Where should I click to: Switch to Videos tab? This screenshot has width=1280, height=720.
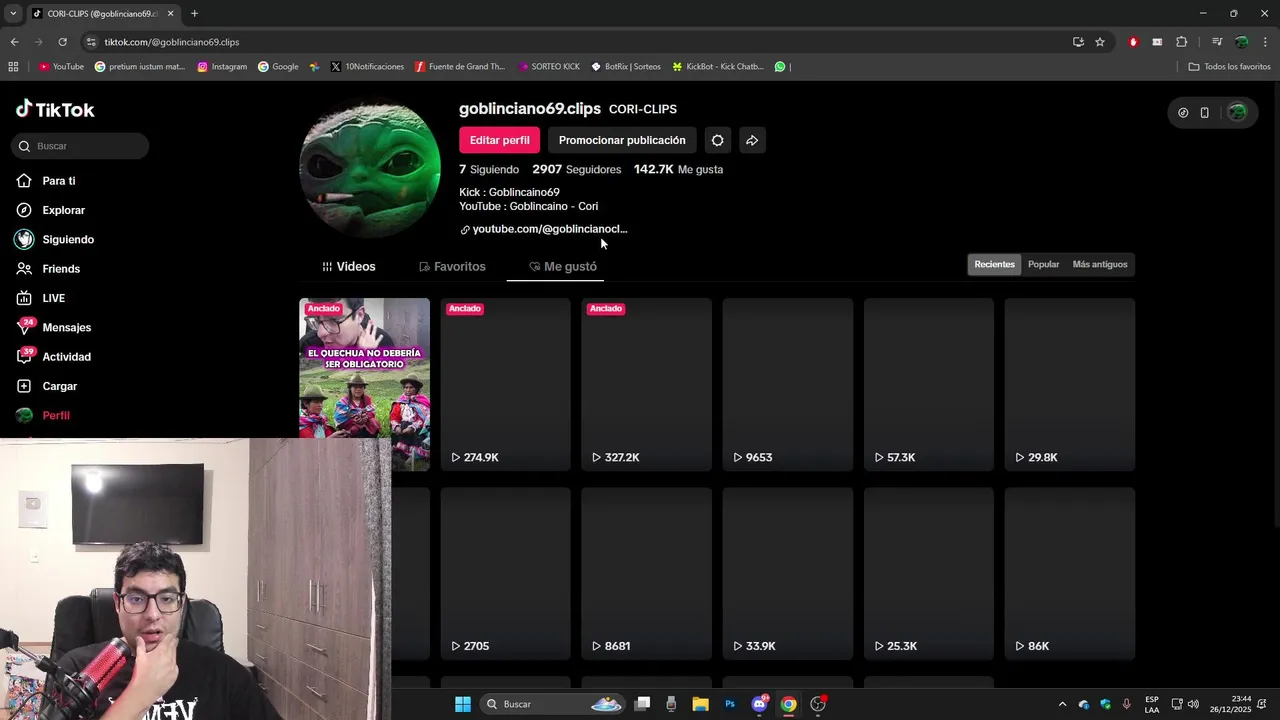coord(348,266)
